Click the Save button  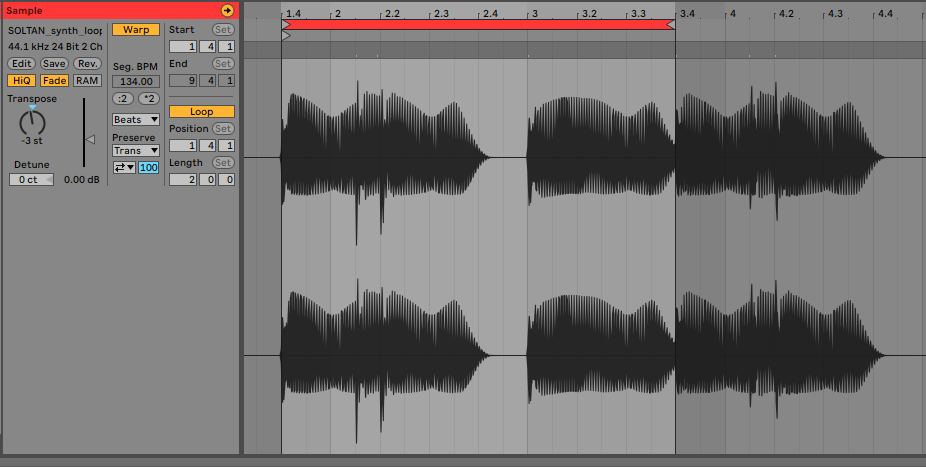point(54,63)
